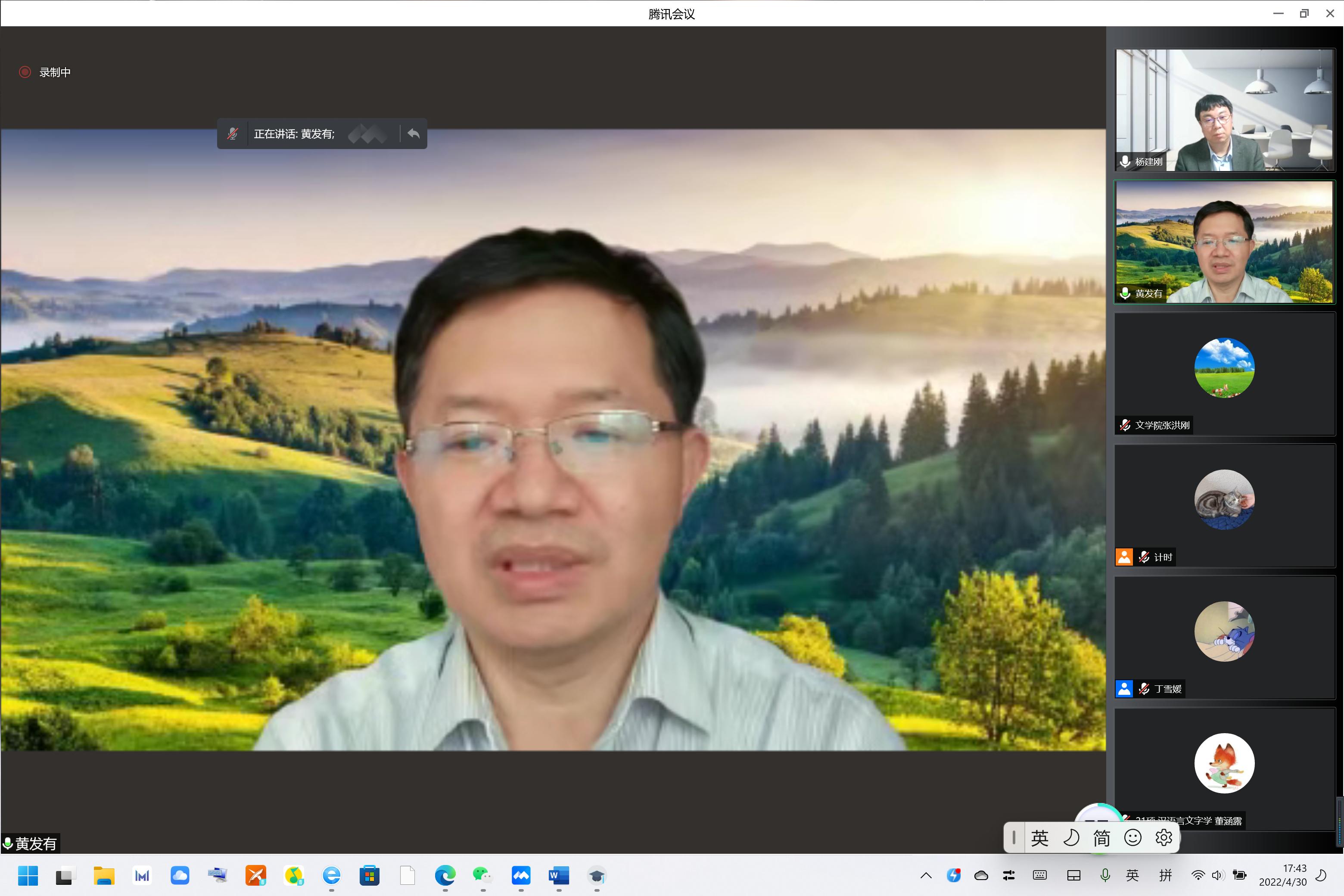The height and width of the screenshot is (896, 1344).
Task: Click the muted microphone icon in speaker bar
Action: [232, 134]
